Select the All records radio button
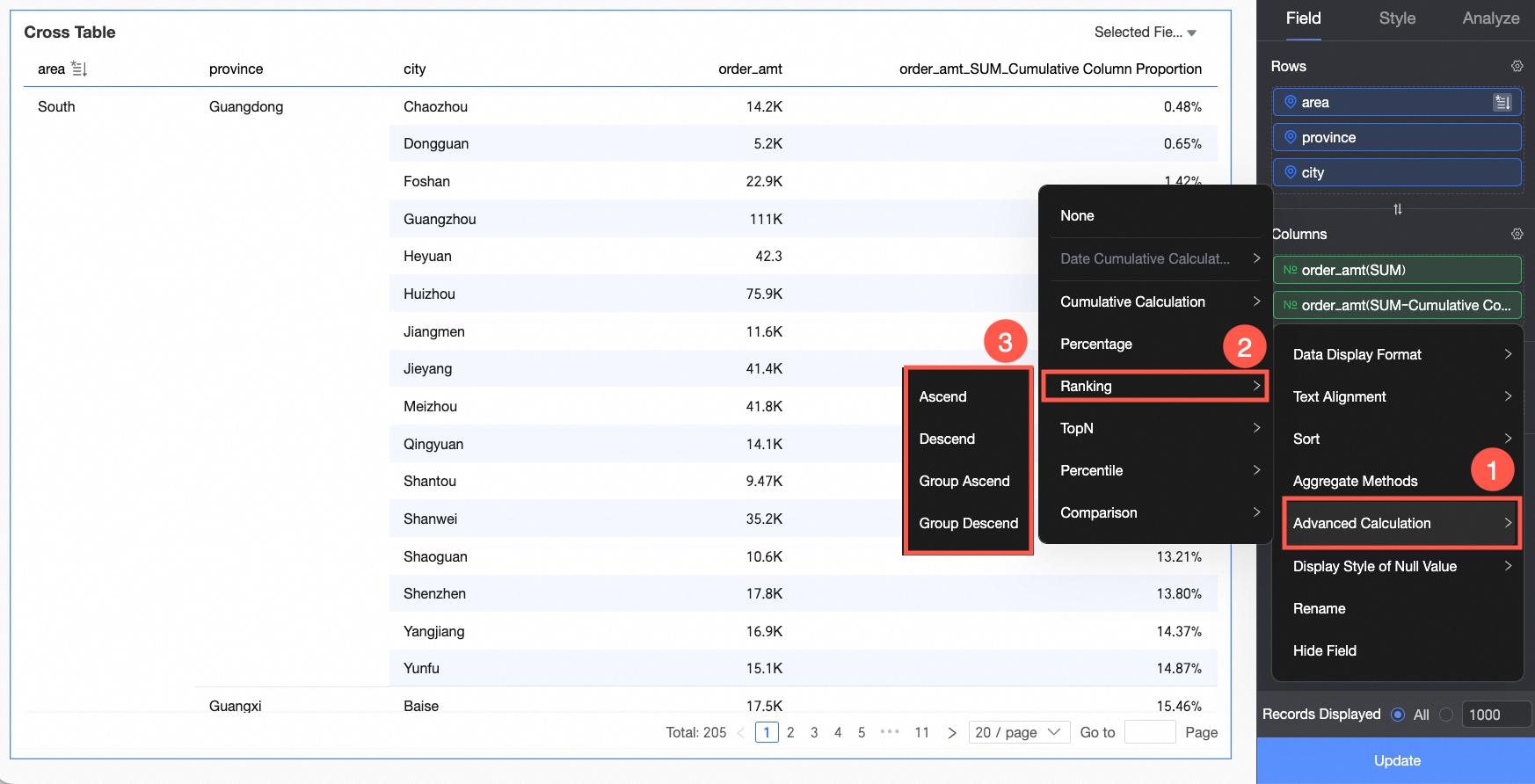This screenshot has height=784, width=1535. point(1398,715)
